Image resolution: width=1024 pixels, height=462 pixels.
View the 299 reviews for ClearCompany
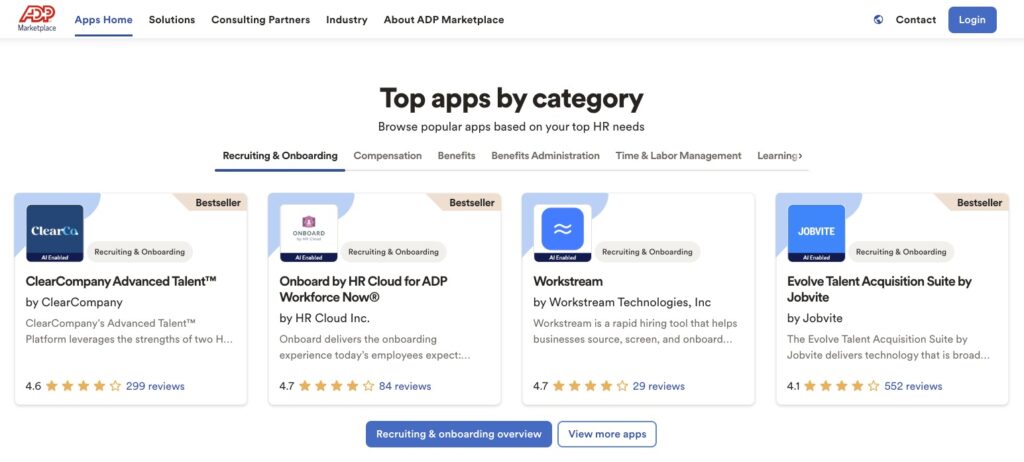coord(155,386)
